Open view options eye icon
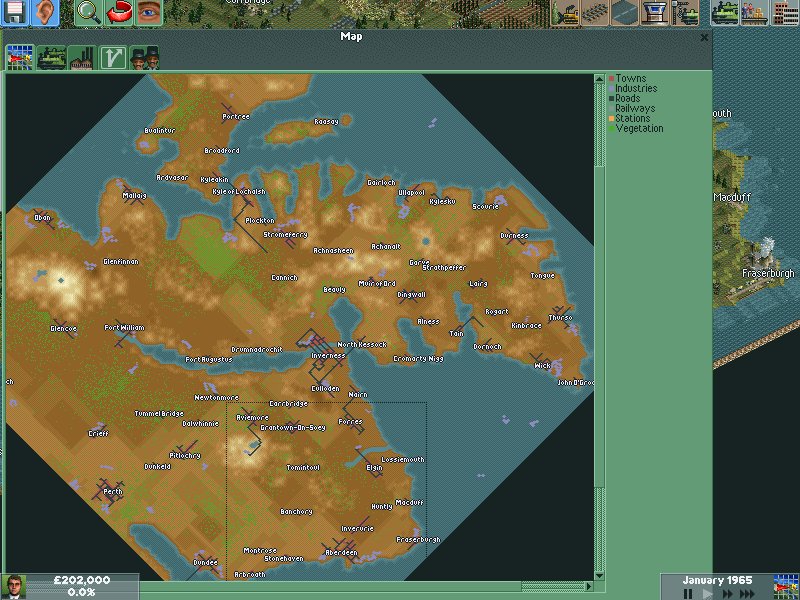The height and width of the screenshot is (600, 800). (x=148, y=12)
